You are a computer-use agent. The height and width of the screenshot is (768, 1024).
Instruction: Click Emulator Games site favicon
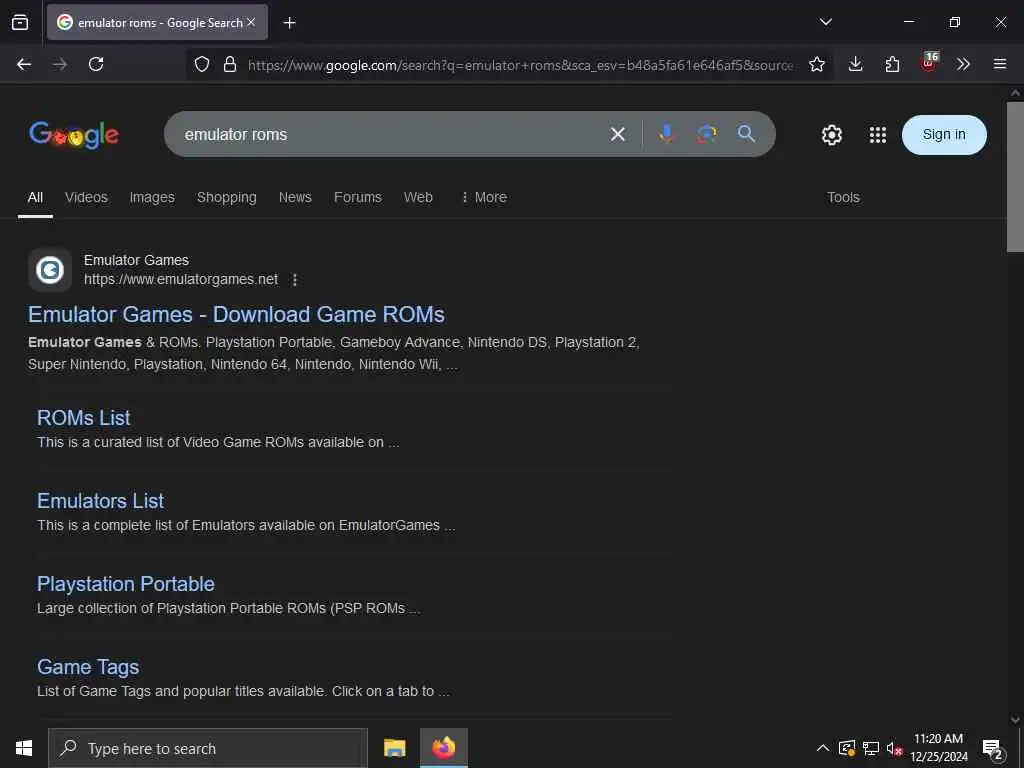click(50, 270)
